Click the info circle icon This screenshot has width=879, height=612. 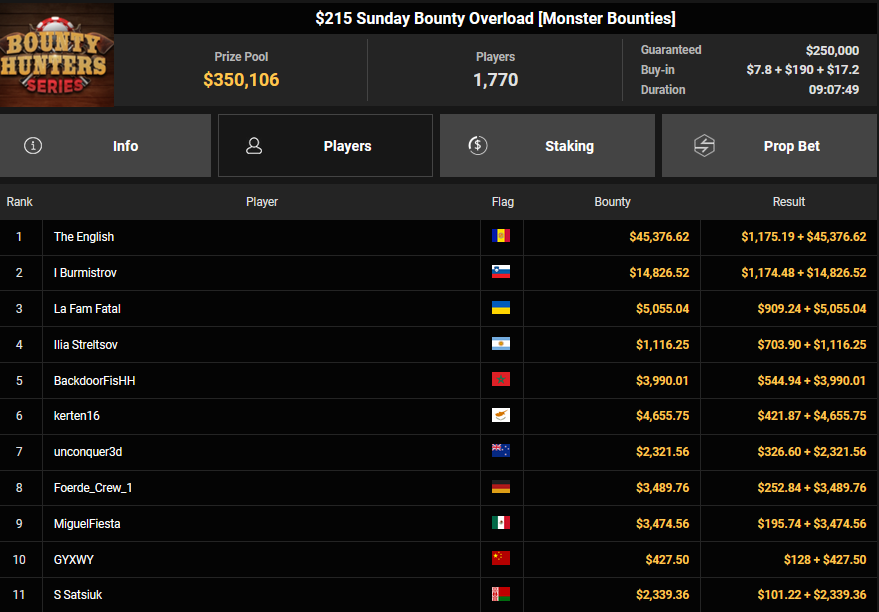tap(33, 146)
